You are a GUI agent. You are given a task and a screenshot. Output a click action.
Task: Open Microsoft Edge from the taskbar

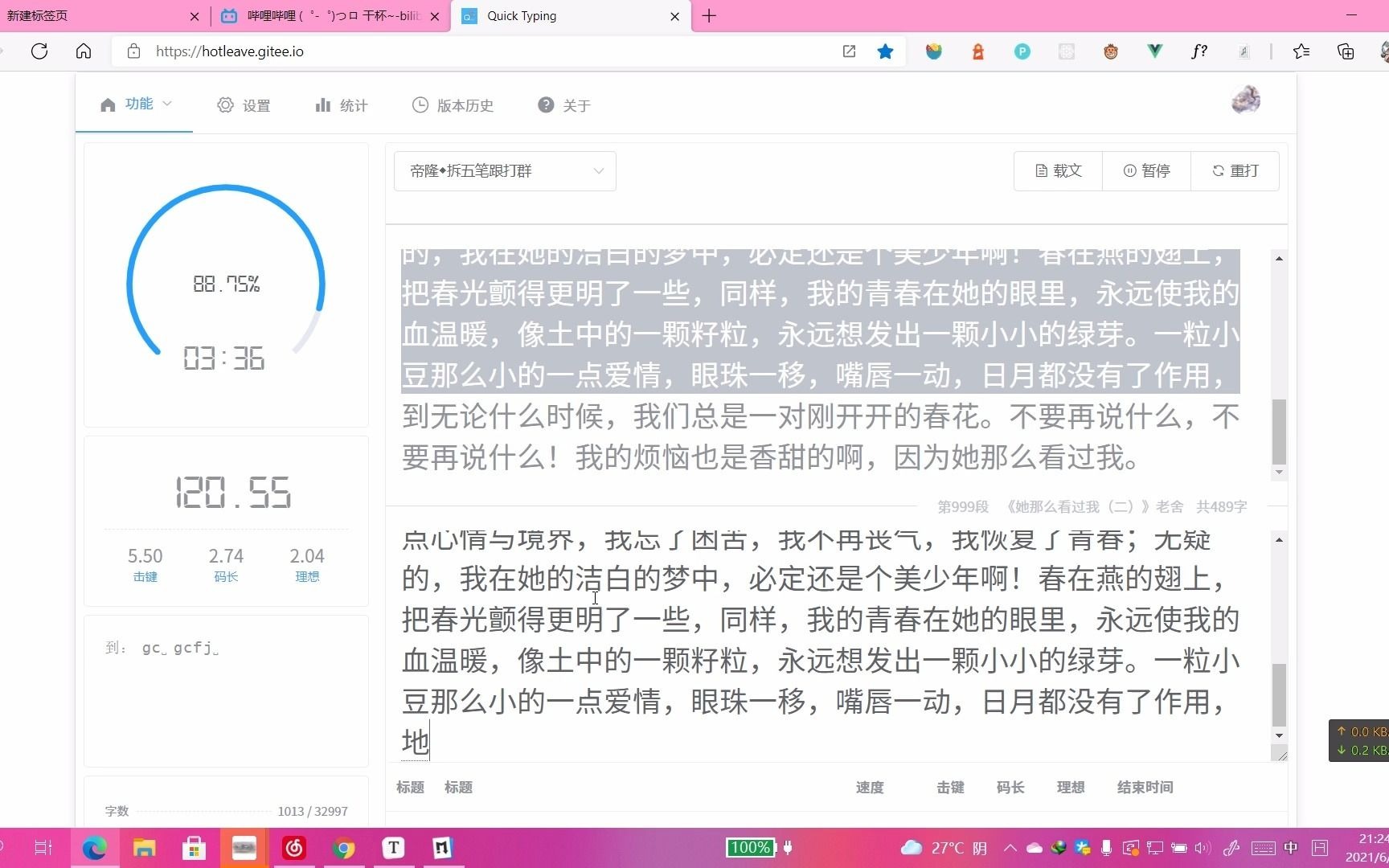coord(94,848)
